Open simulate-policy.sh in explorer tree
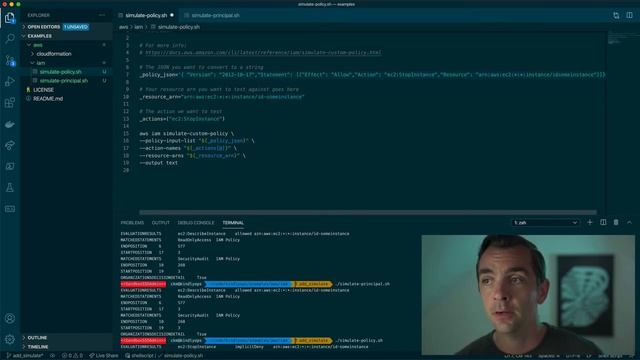640x360 pixels. point(60,71)
